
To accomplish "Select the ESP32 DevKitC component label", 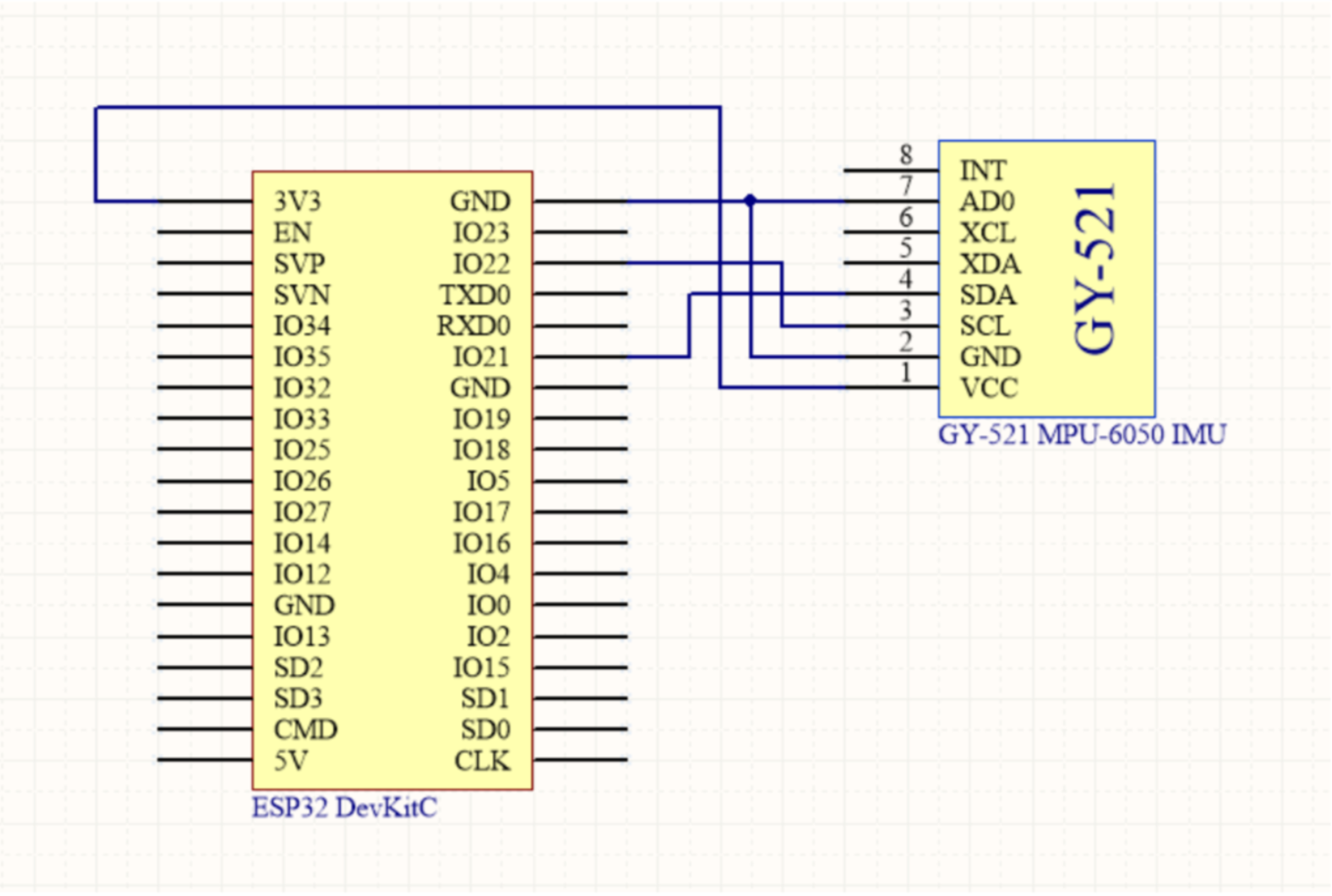I will click(344, 807).
